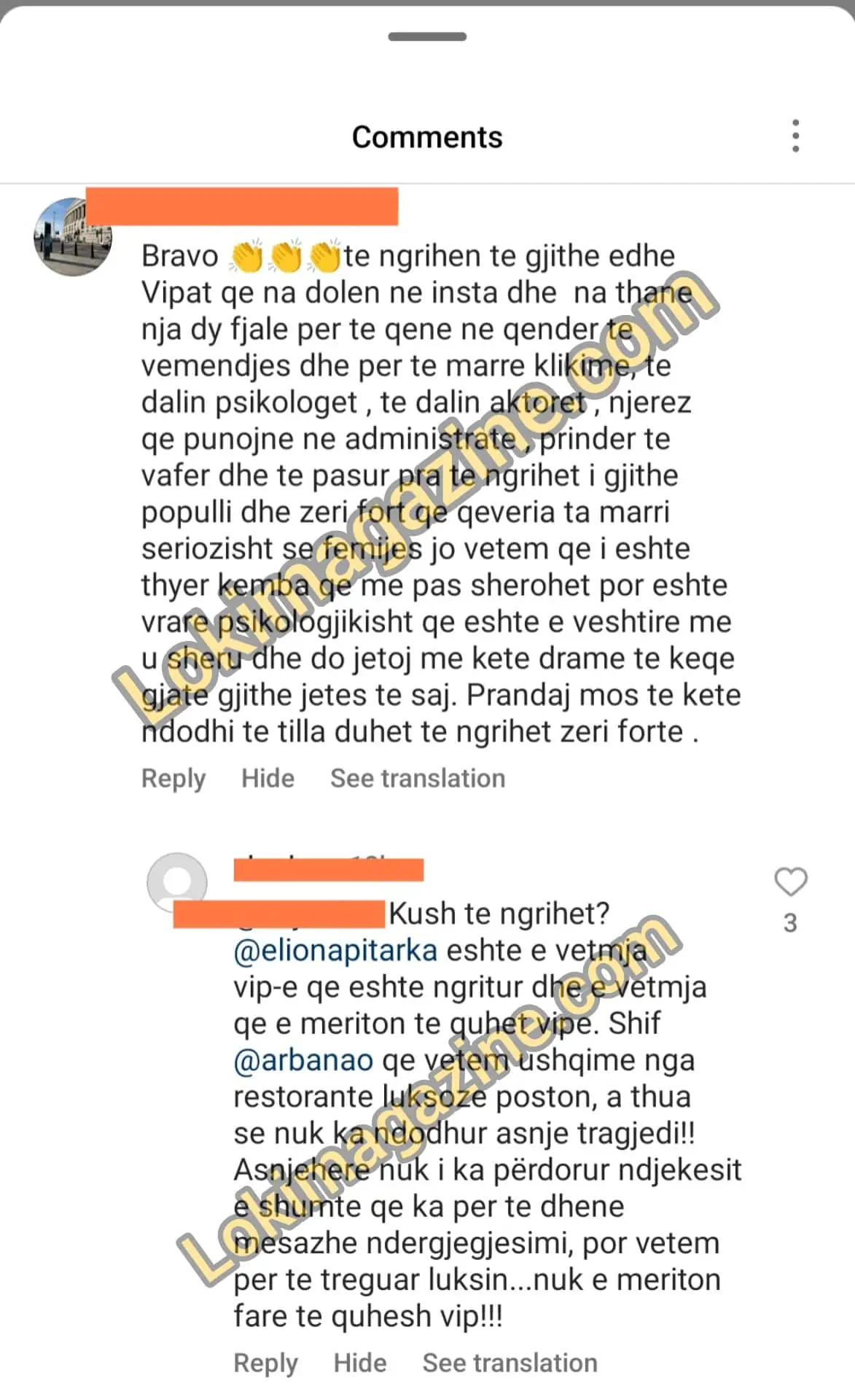Reply to the 'Kush te ngrihet?' comment
The width and height of the screenshot is (855, 1400).
(265, 1363)
